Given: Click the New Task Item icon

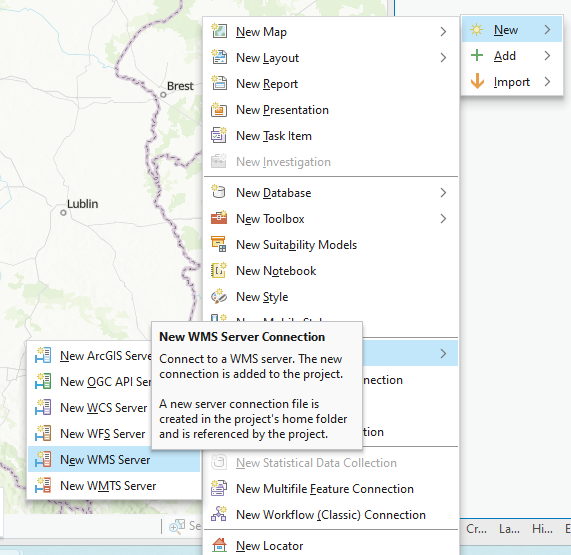Looking at the screenshot, I should click(219, 135).
